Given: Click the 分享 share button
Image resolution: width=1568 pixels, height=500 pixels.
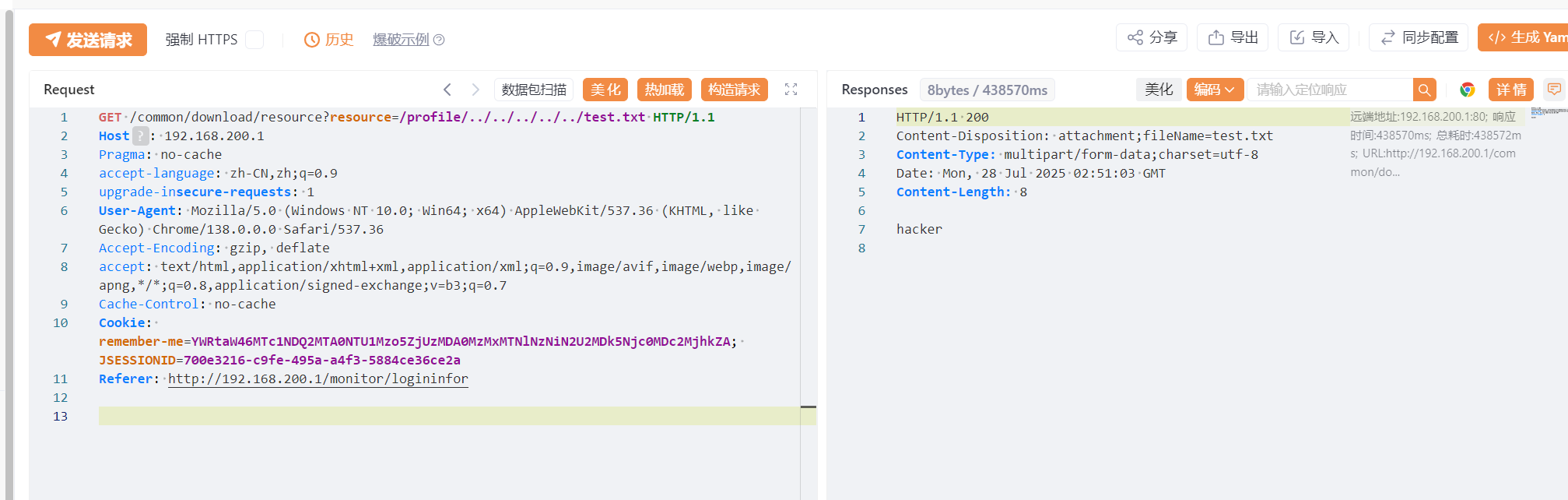Looking at the screenshot, I should coord(1152,37).
